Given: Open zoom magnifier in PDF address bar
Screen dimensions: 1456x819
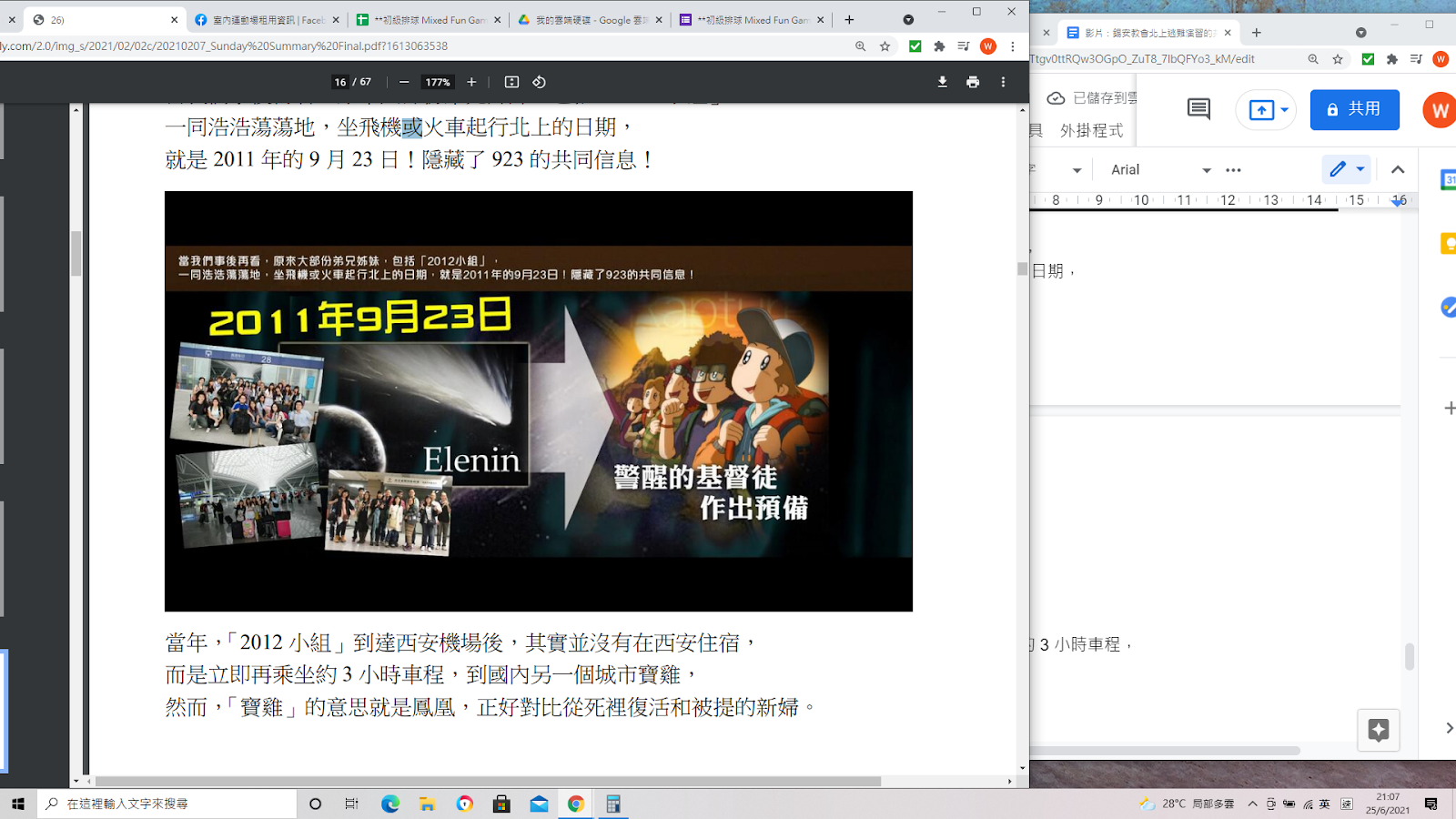Looking at the screenshot, I should 860,46.
